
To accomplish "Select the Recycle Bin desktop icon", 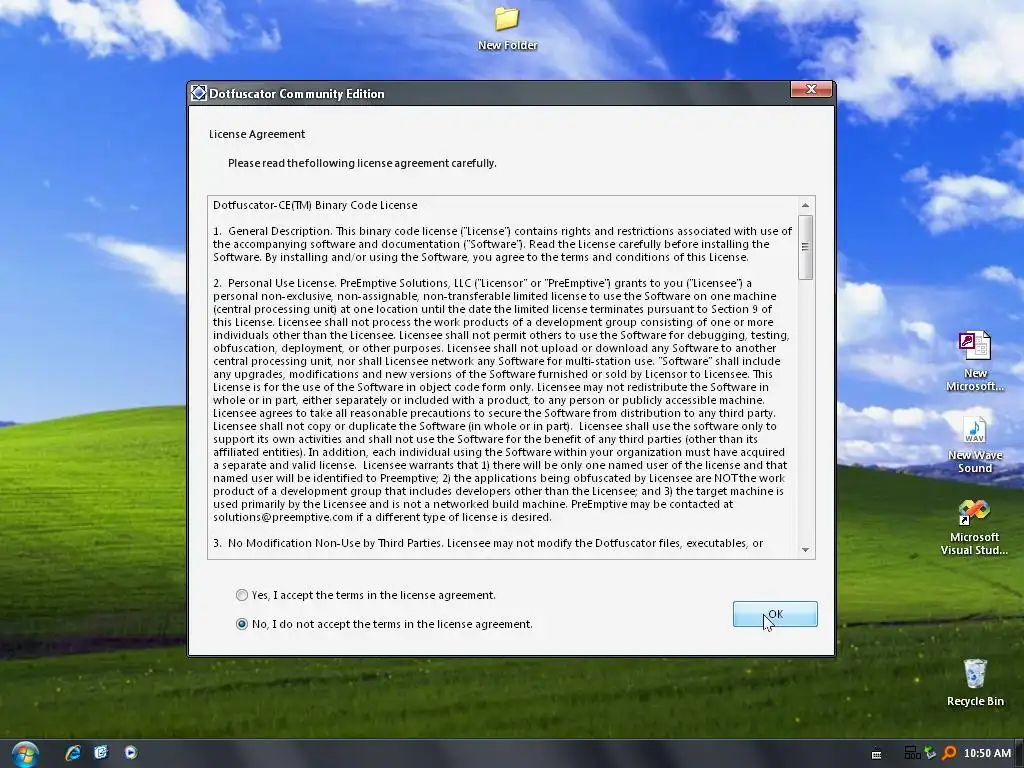I will (975, 682).
